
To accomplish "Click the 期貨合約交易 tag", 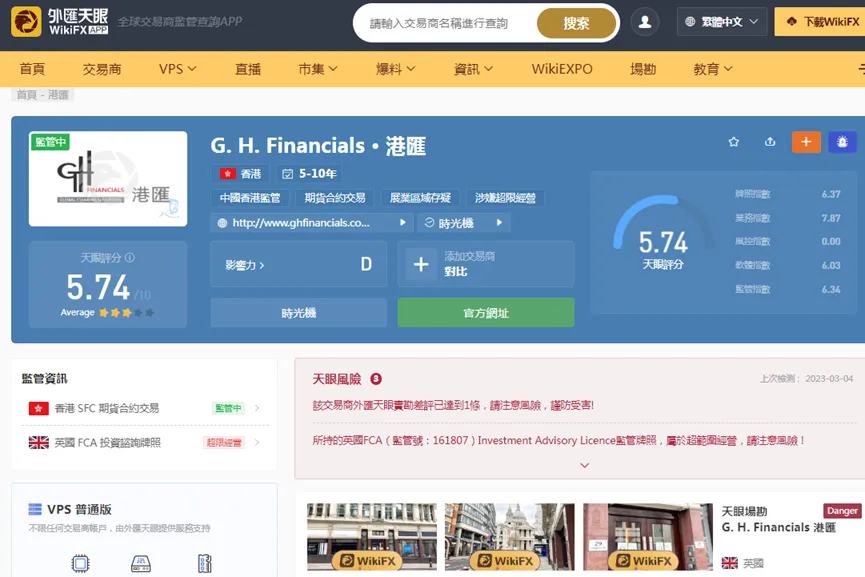I will pos(335,197).
